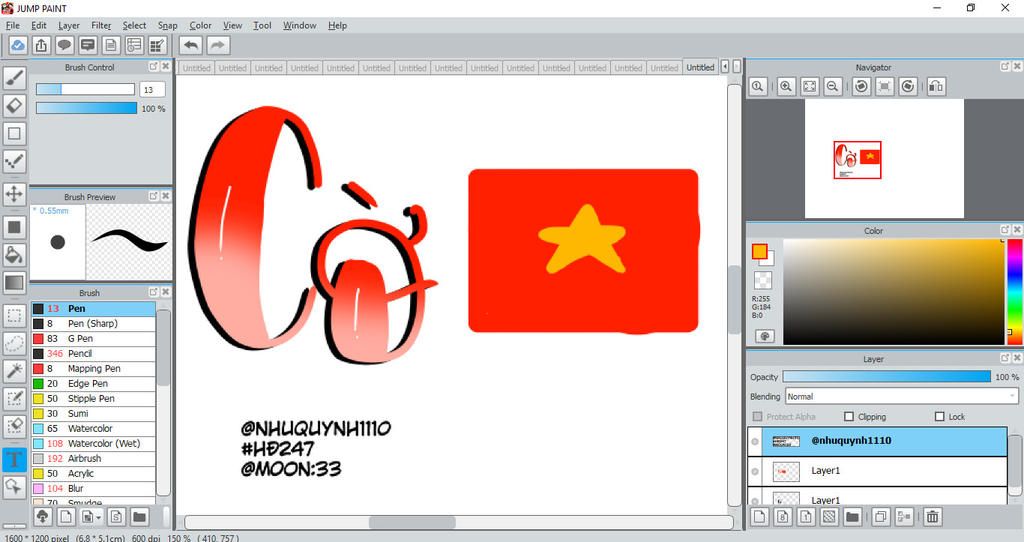Float the Navigator panel
Screen dimensions: 1024x542
coord(1005,67)
